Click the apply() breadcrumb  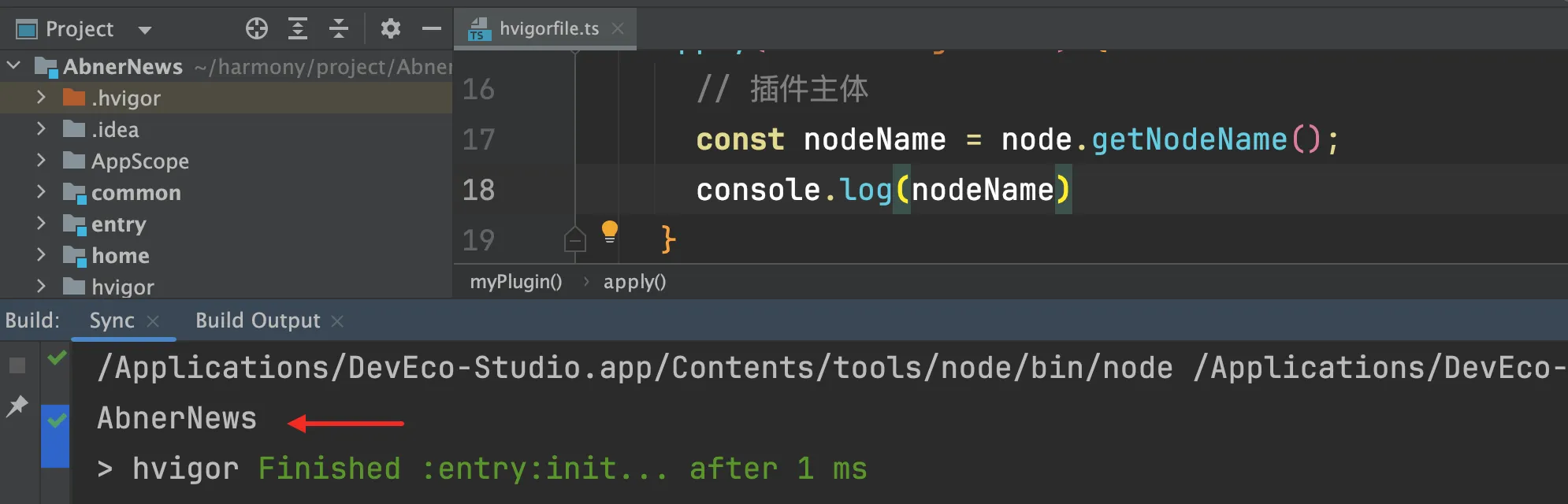tap(634, 282)
